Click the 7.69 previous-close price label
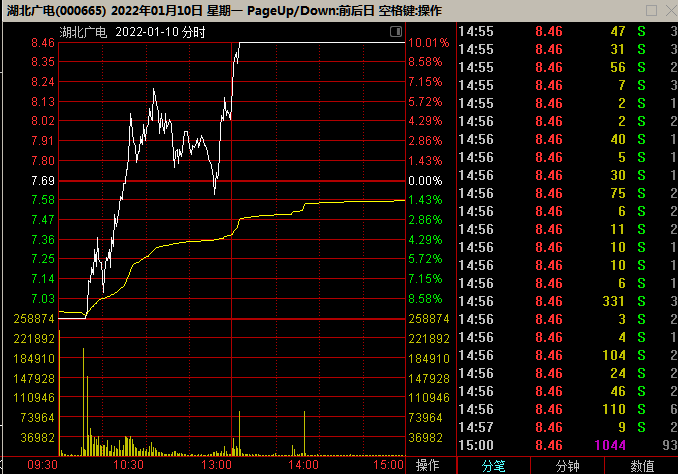 43,180
